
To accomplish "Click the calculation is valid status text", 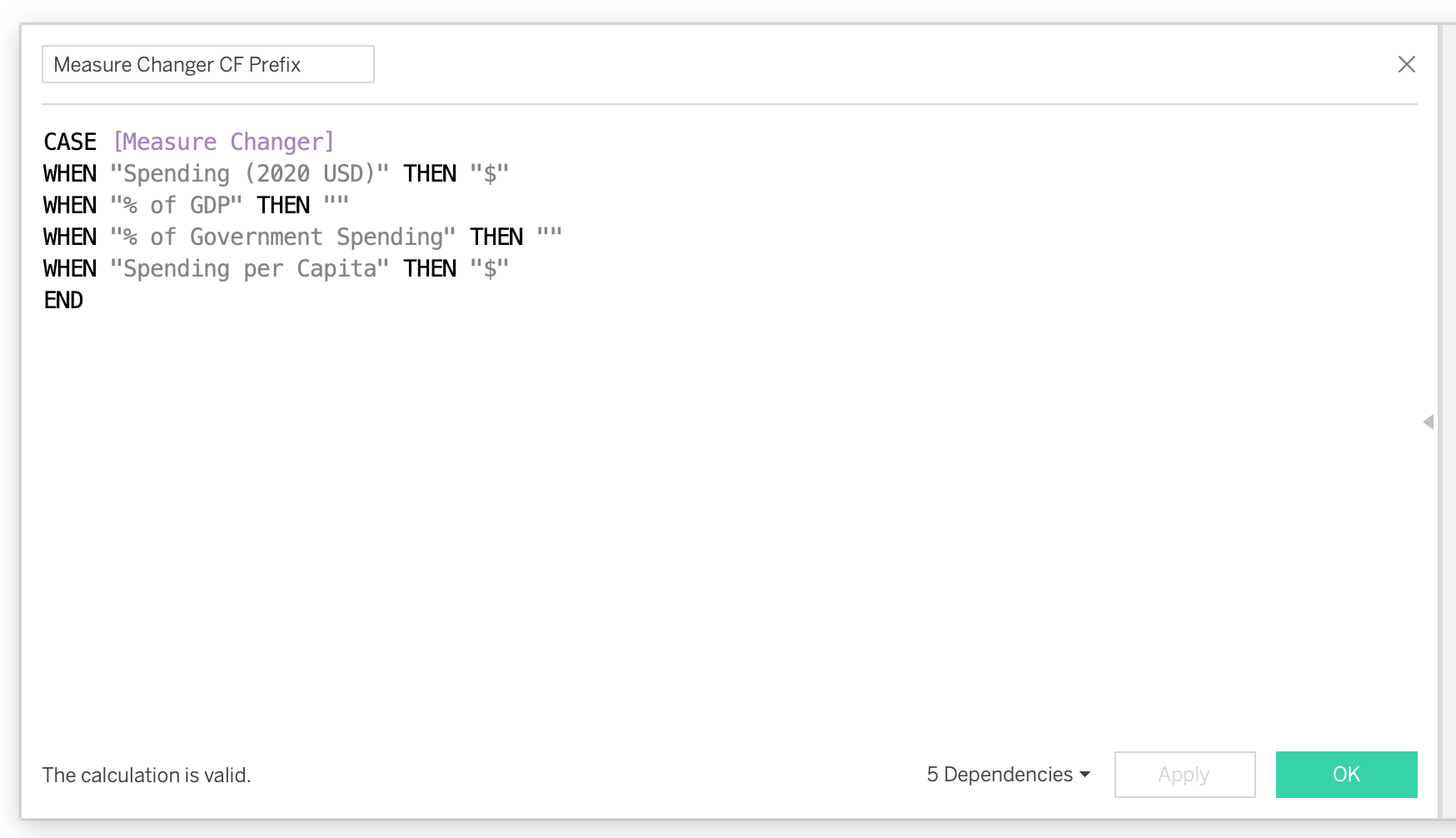I will click(147, 775).
